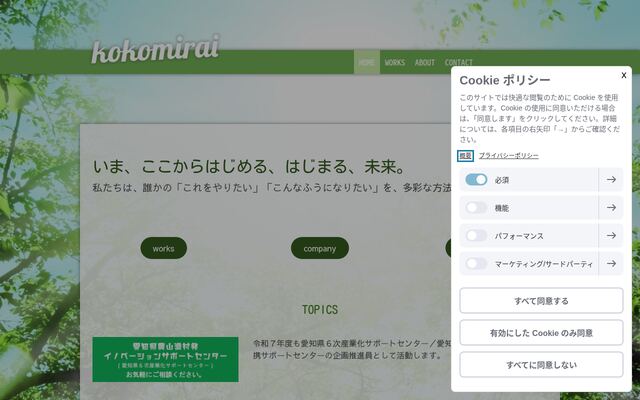Image resolution: width=640 pixels, height=400 pixels.
Task: Expand details arrow for パフォーマンス
Action: click(x=611, y=236)
